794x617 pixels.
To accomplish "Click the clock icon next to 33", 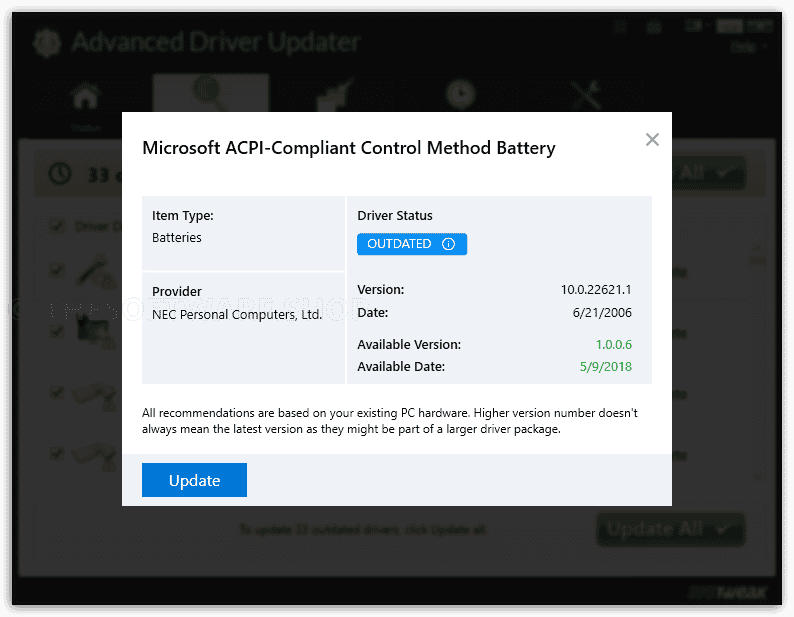I will (x=60, y=174).
